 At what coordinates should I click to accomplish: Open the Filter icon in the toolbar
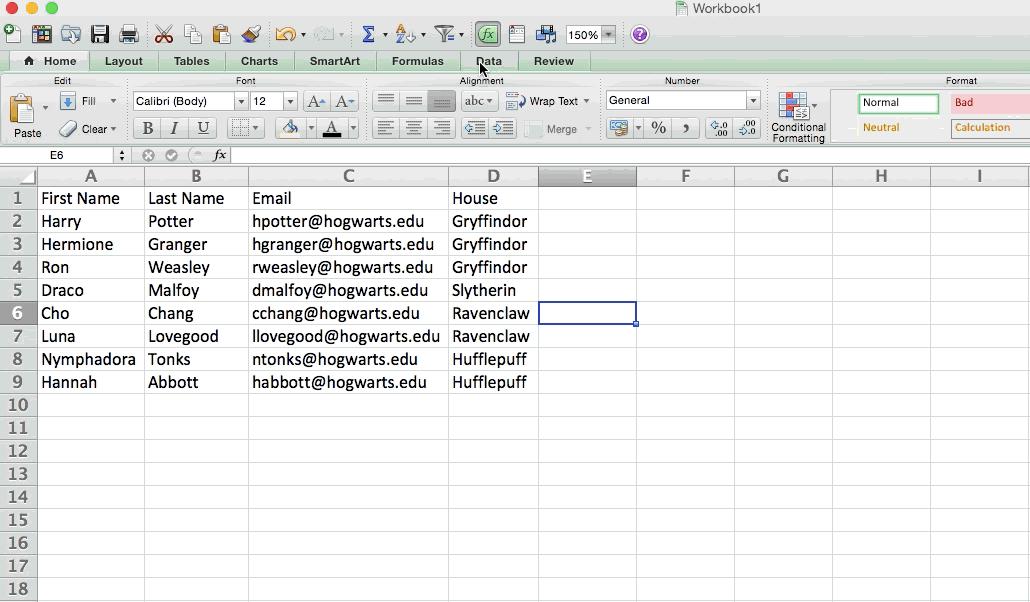[x=444, y=33]
